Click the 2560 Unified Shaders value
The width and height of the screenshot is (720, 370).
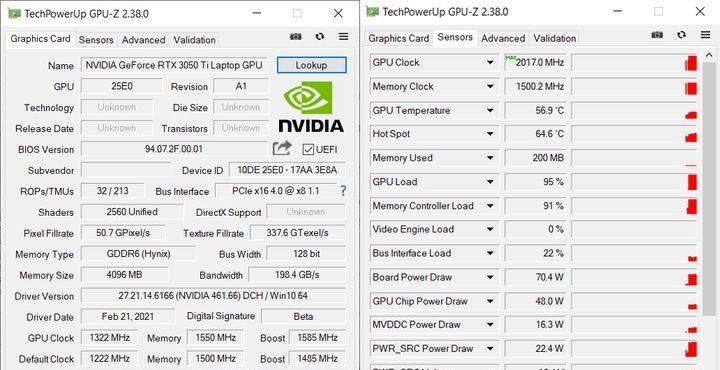[x=132, y=212]
